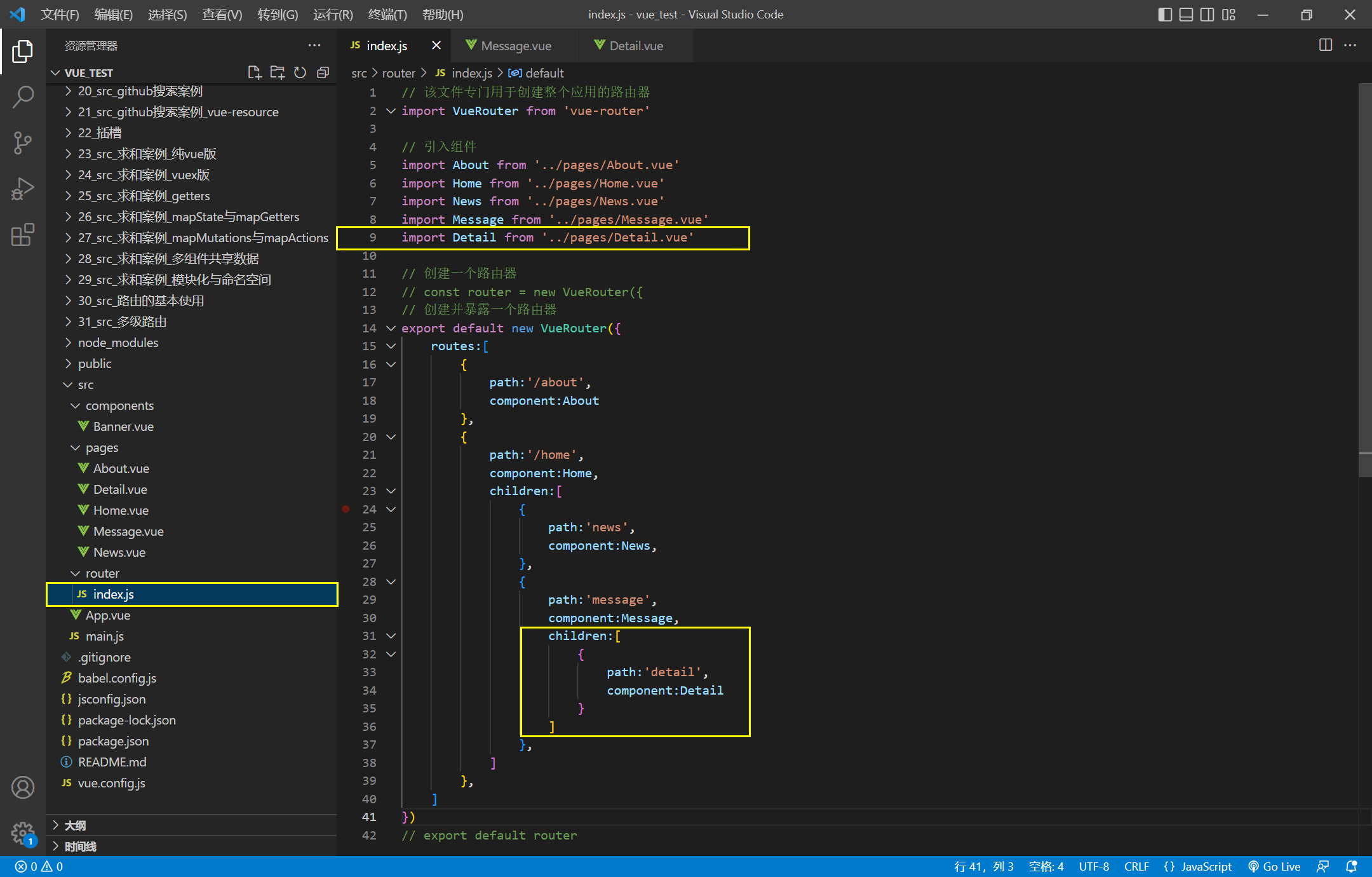Toggle the breakpoint on line 24

click(x=346, y=509)
